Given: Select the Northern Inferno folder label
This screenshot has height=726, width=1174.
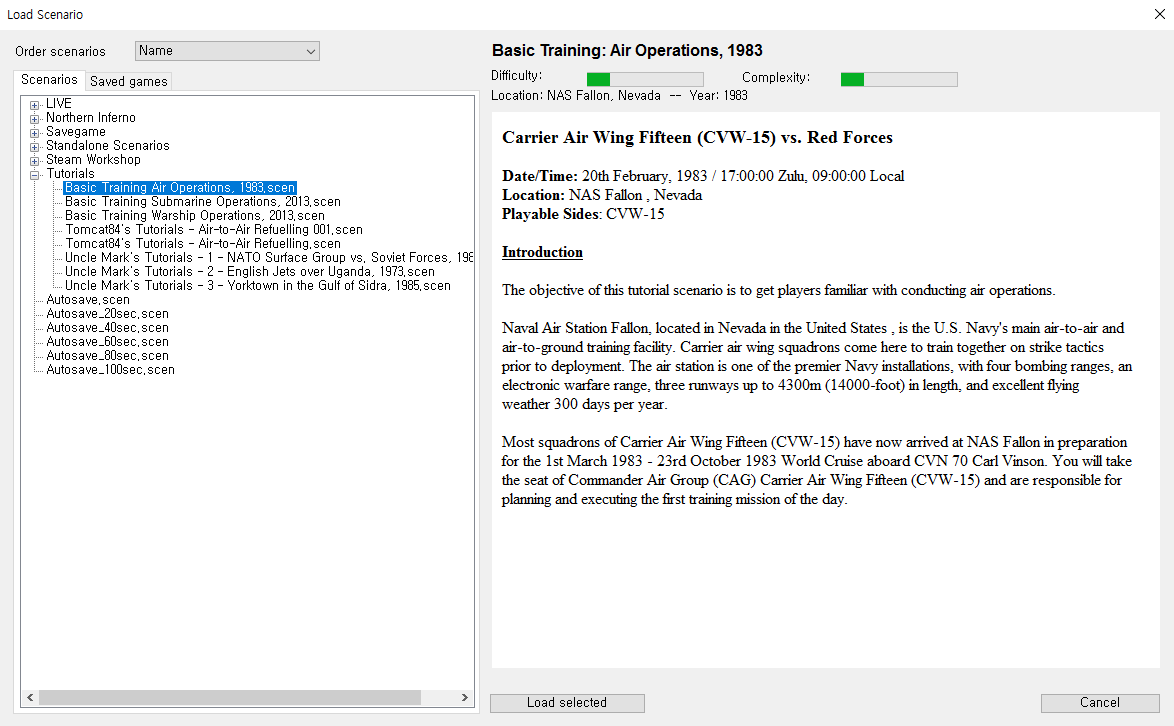Looking at the screenshot, I should (91, 118).
